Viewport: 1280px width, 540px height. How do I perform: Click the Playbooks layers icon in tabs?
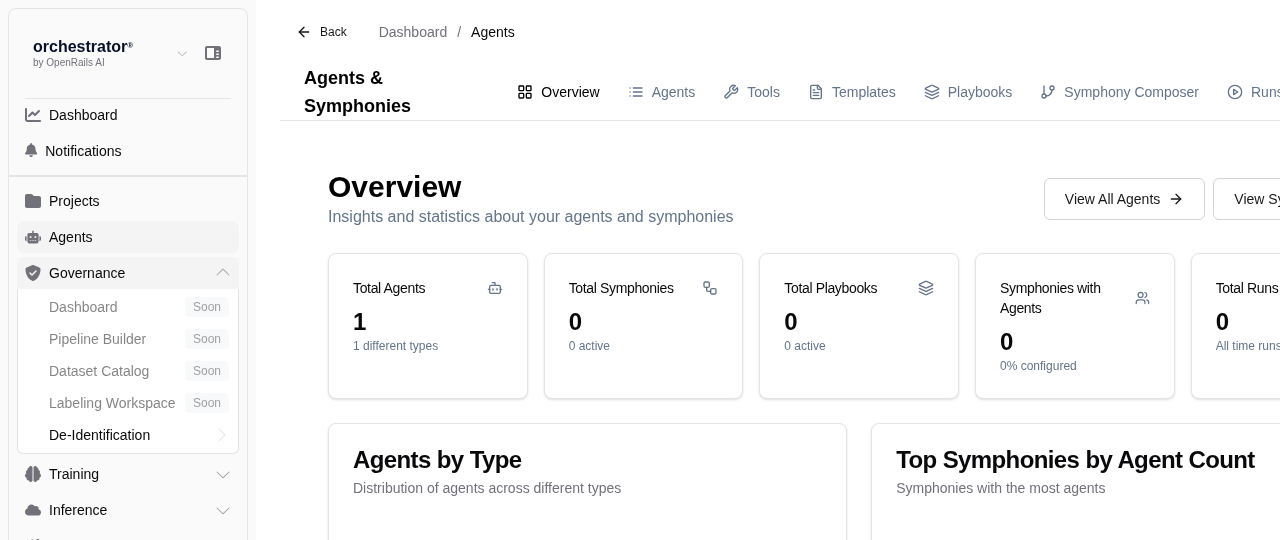tap(932, 92)
